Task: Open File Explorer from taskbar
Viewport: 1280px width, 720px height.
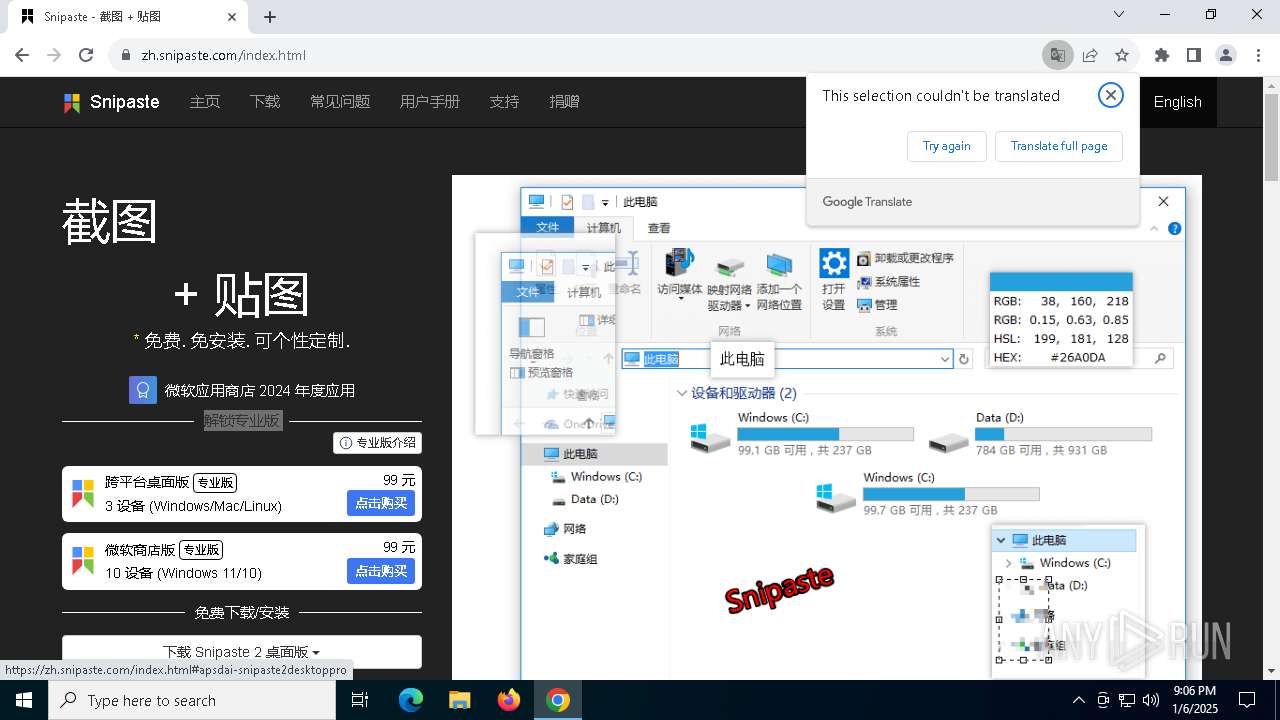Action: pos(459,700)
